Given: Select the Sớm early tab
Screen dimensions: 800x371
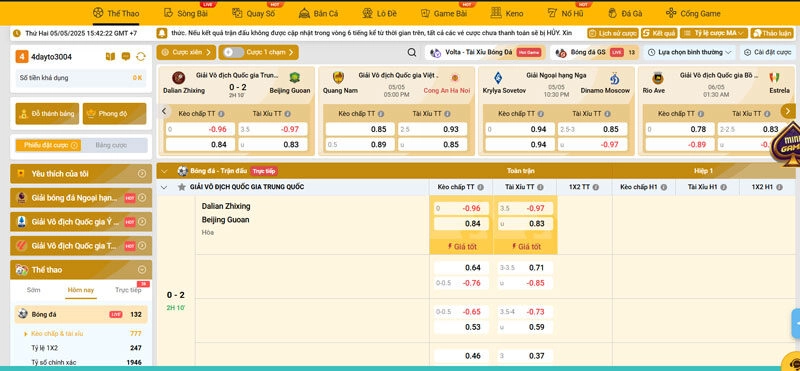Looking at the screenshot, I should point(34,290).
